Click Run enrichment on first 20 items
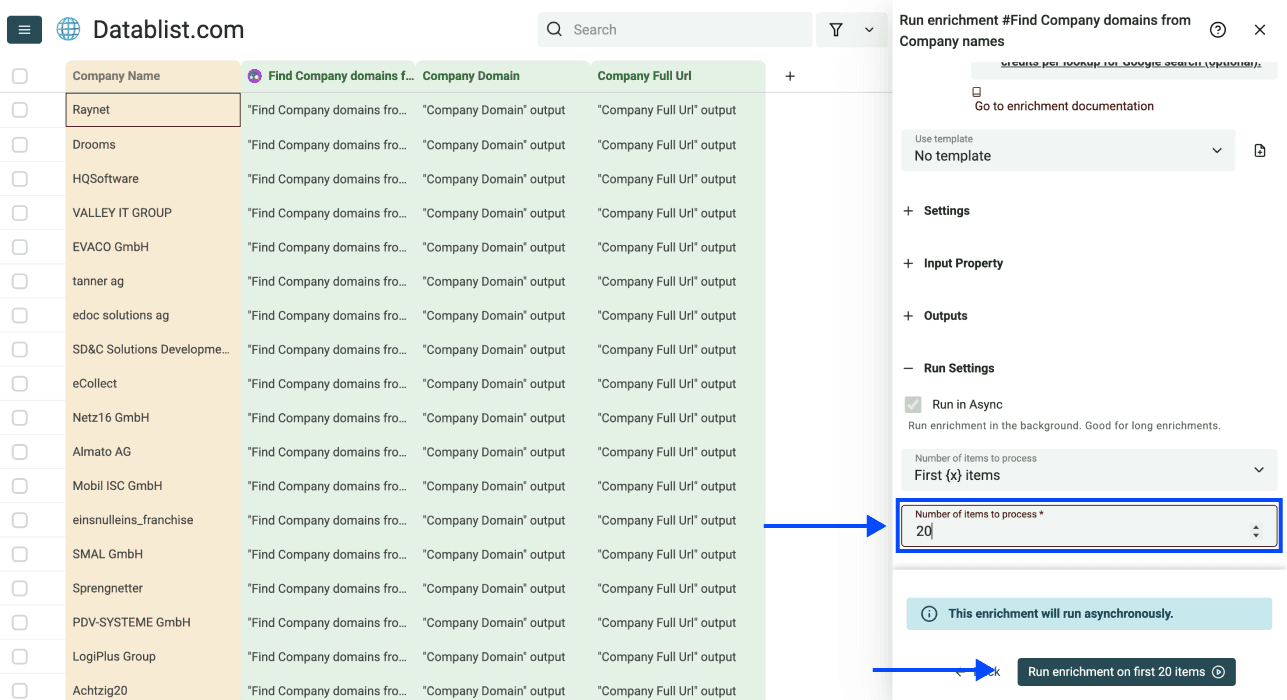The height and width of the screenshot is (700, 1287). [x=1125, y=671]
